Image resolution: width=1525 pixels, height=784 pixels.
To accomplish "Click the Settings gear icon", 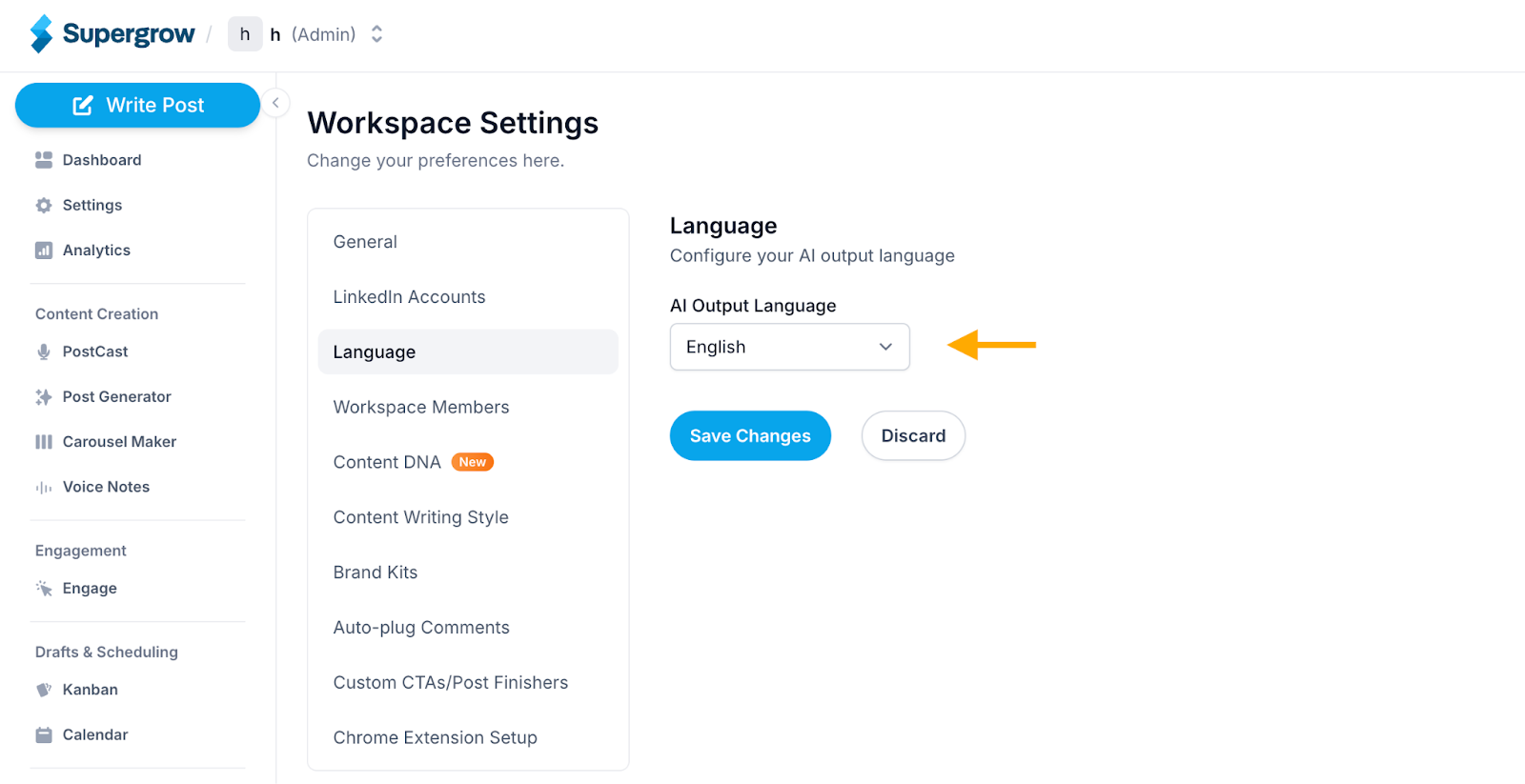I will coord(44,205).
